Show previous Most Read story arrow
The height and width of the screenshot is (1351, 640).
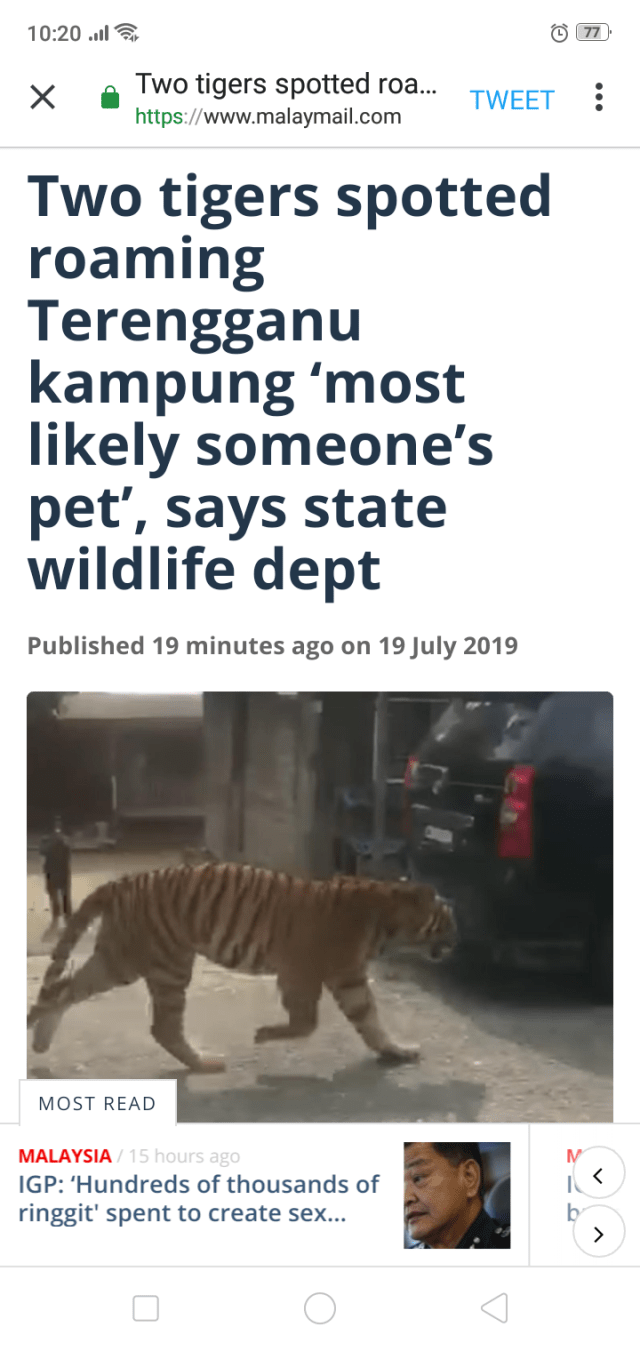click(599, 1175)
